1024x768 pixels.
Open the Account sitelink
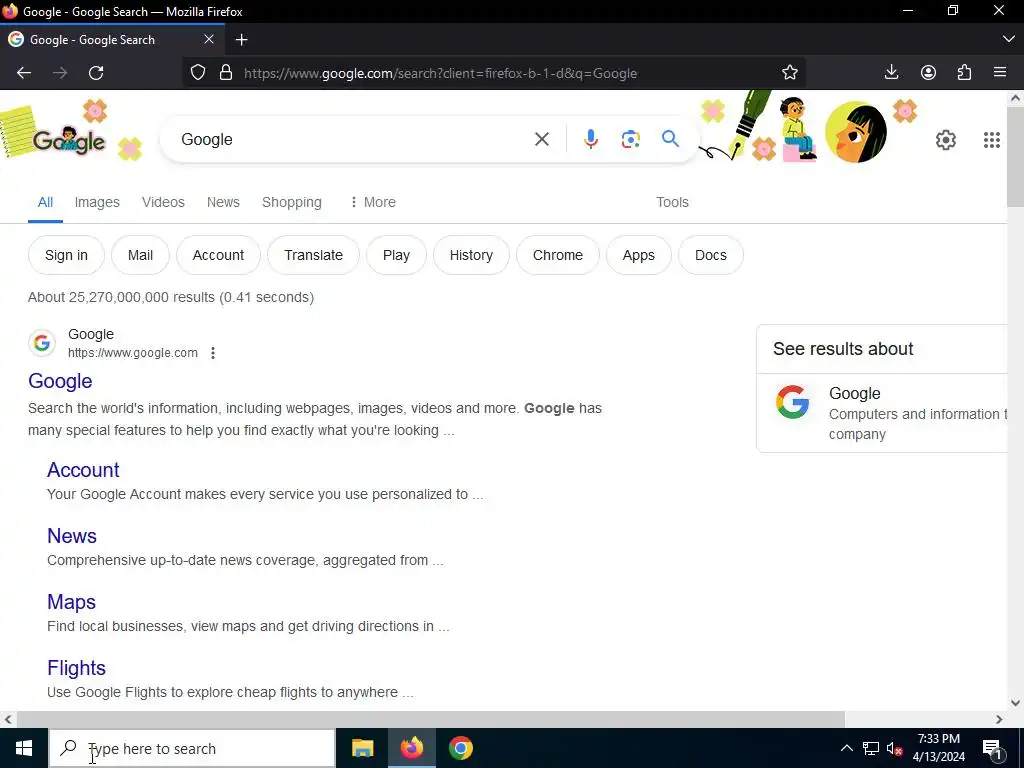click(x=83, y=470)
